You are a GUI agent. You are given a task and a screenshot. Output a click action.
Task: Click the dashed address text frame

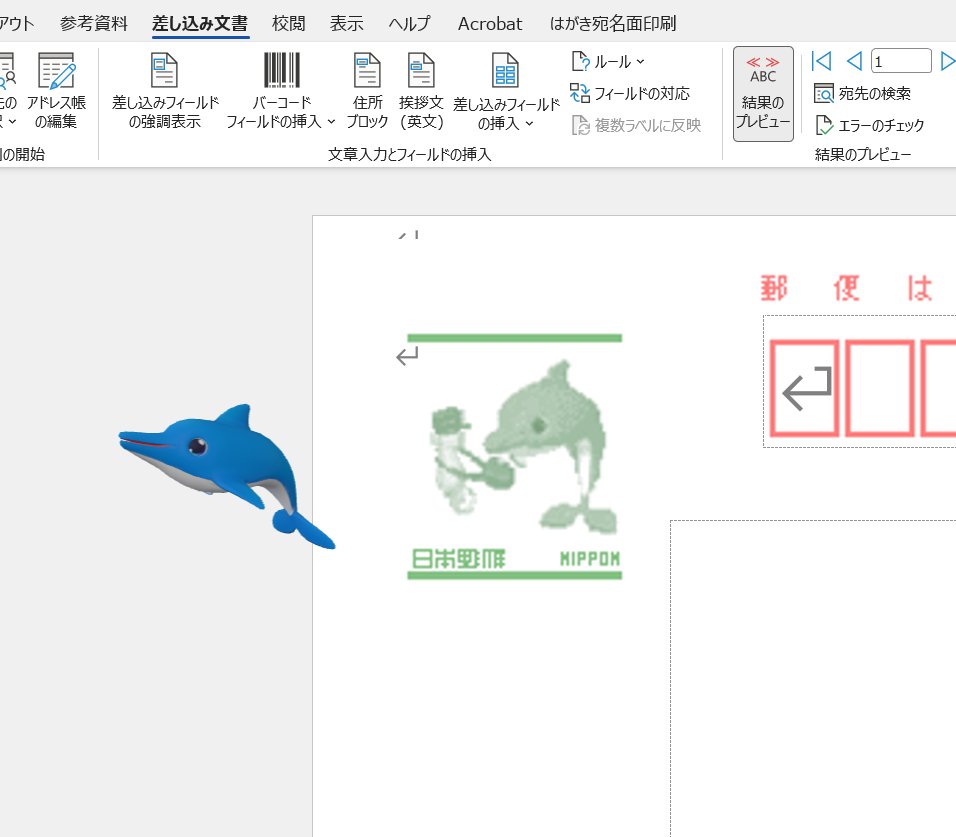click(x=813, y=678)
